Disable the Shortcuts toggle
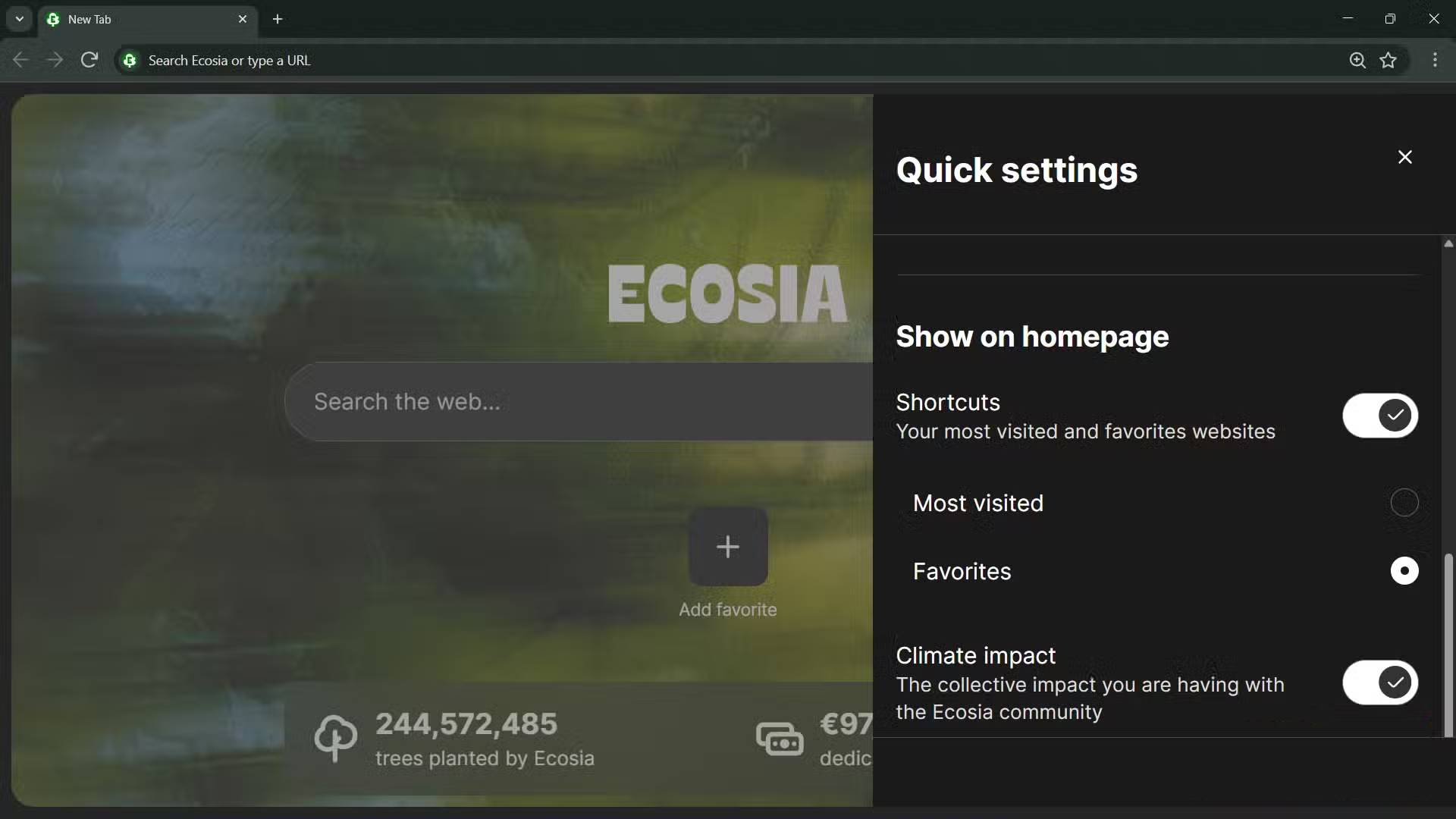Screen dimensions: 1456x819 [1379, 416]
